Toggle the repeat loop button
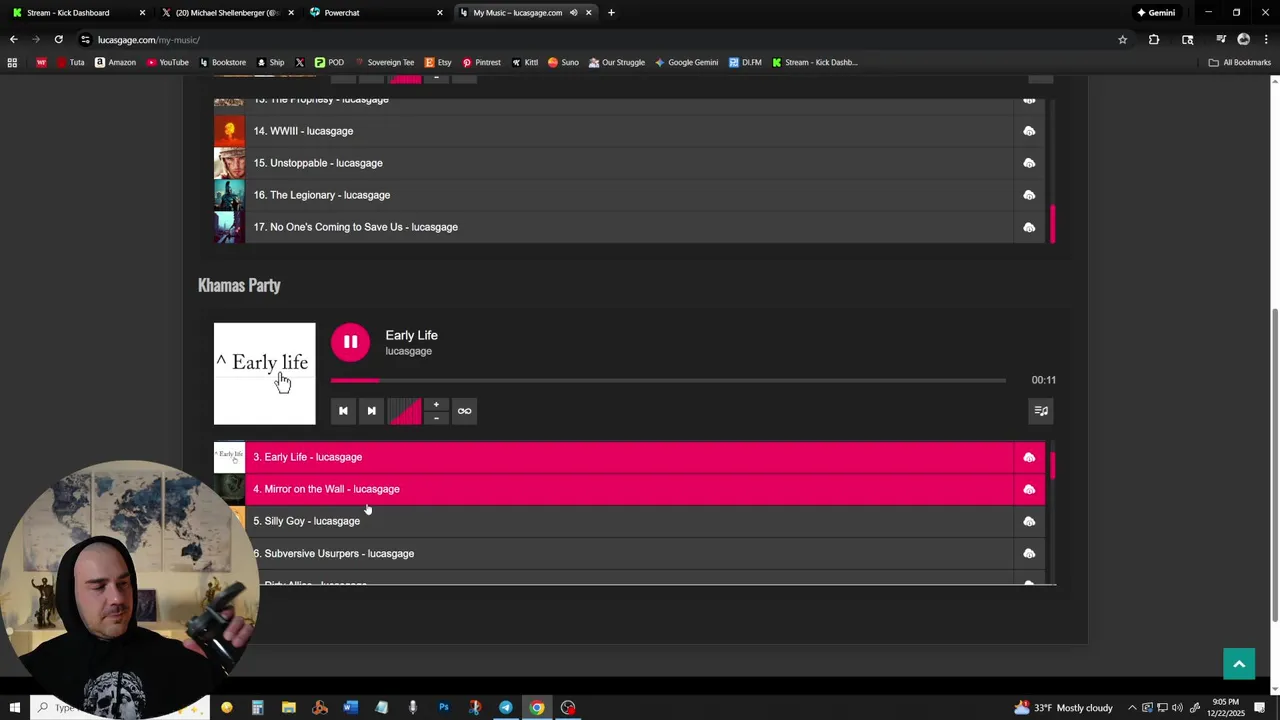This screenshot has width=1280, height=720. pyautogui.click(x=464, y=411)
